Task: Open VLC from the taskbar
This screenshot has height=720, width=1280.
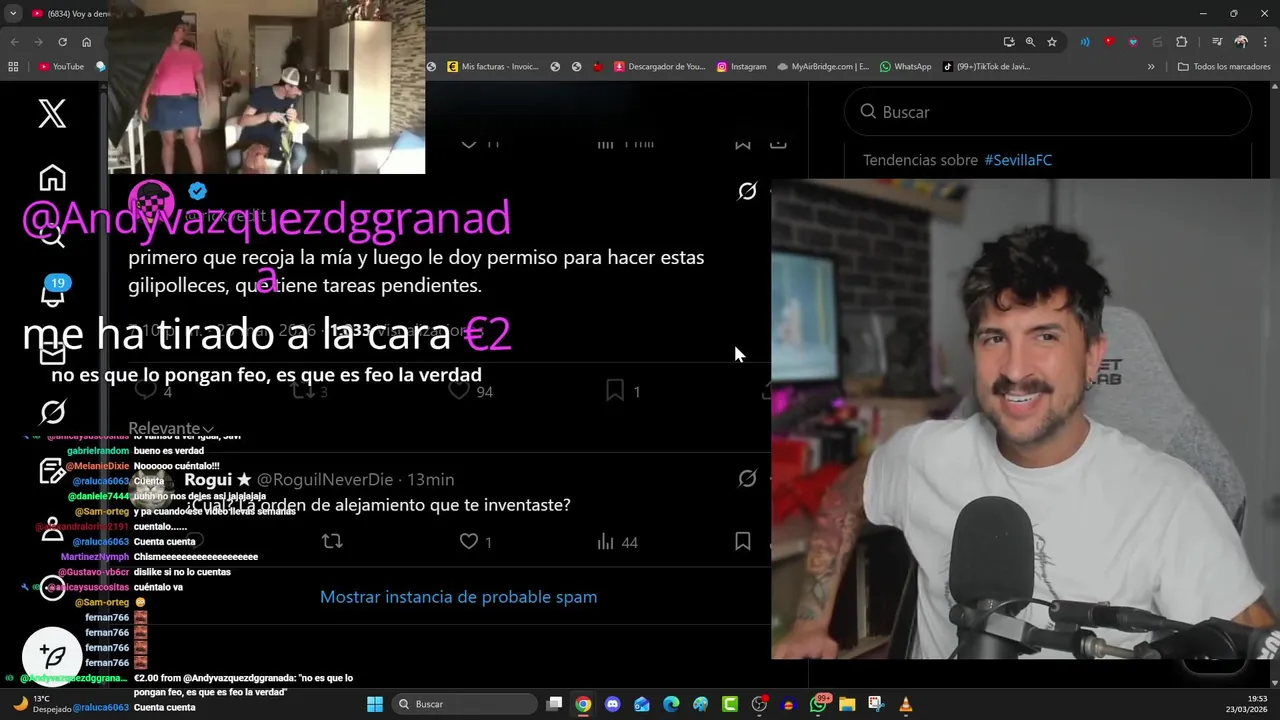Action: 905,704
